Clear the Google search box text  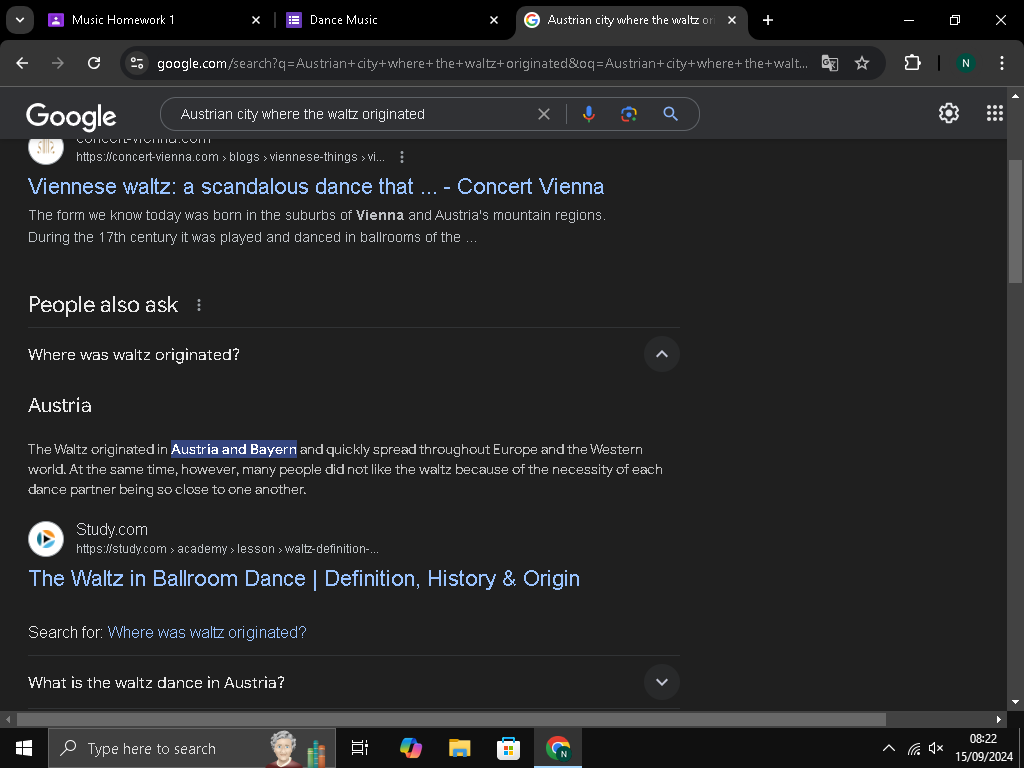(543, 114)
